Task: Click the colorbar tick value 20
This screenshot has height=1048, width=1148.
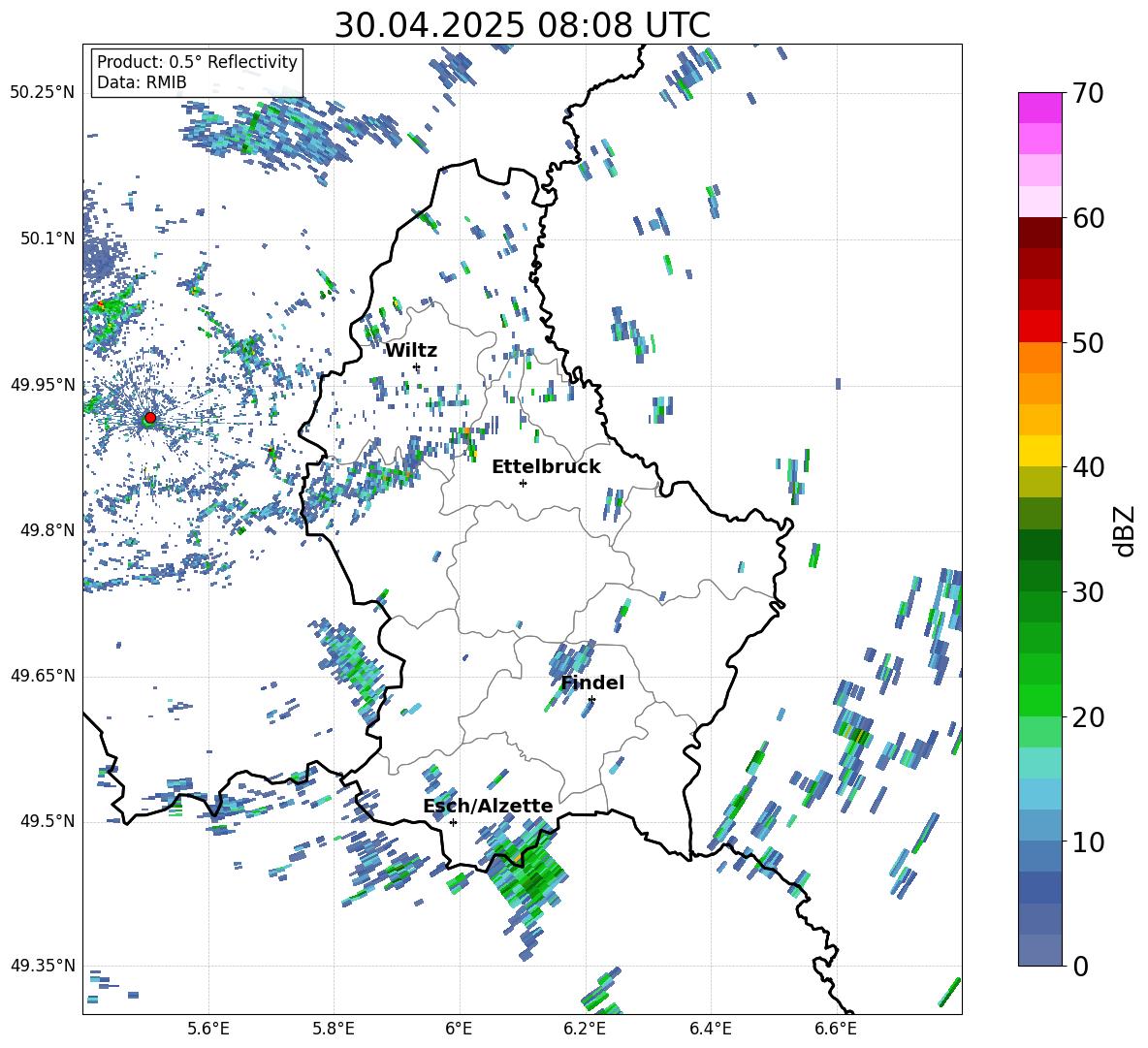Action: coord(1088,717)
